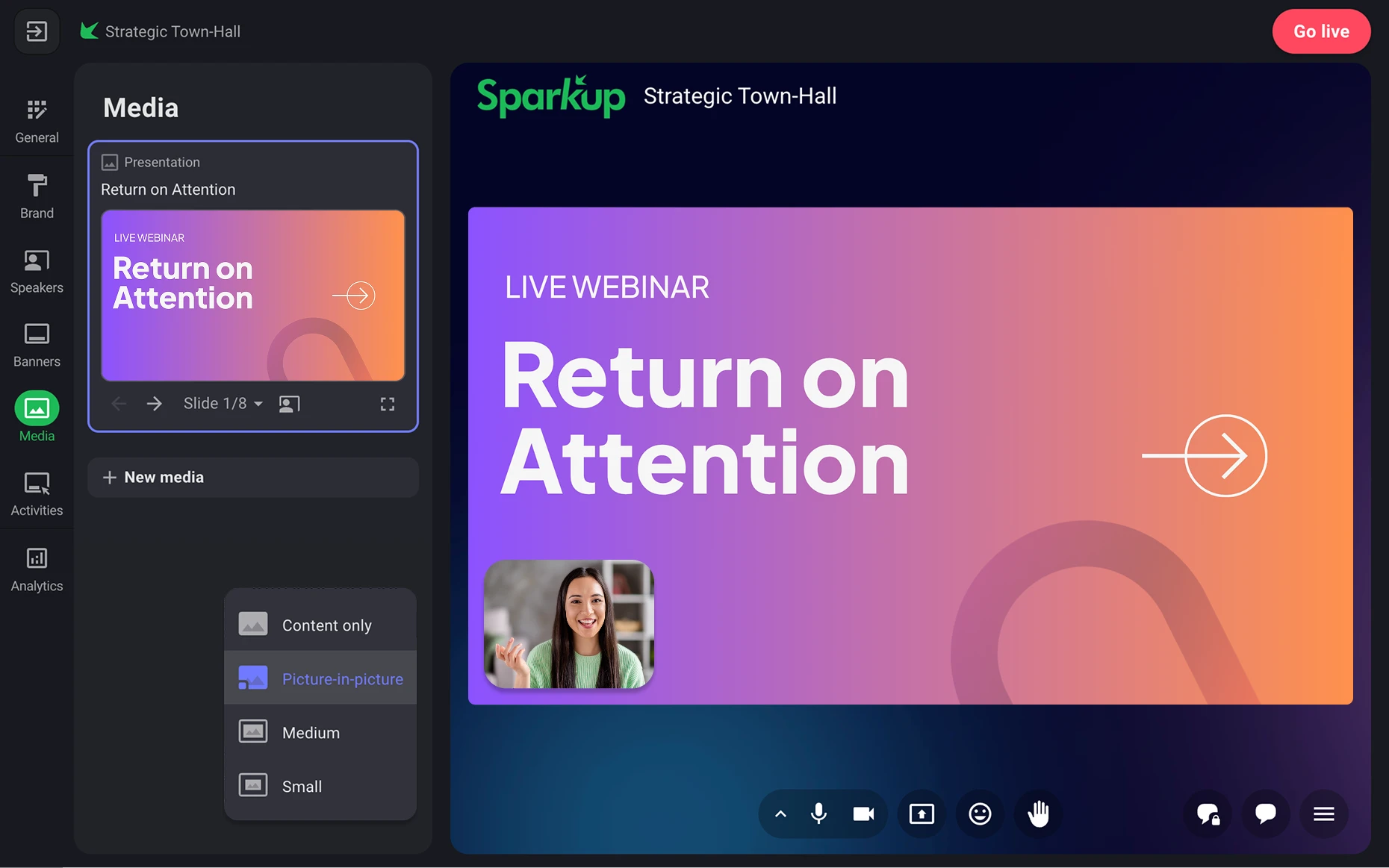
Task: Open the hamburger menu in stage controls
Action: (1323, 814)
